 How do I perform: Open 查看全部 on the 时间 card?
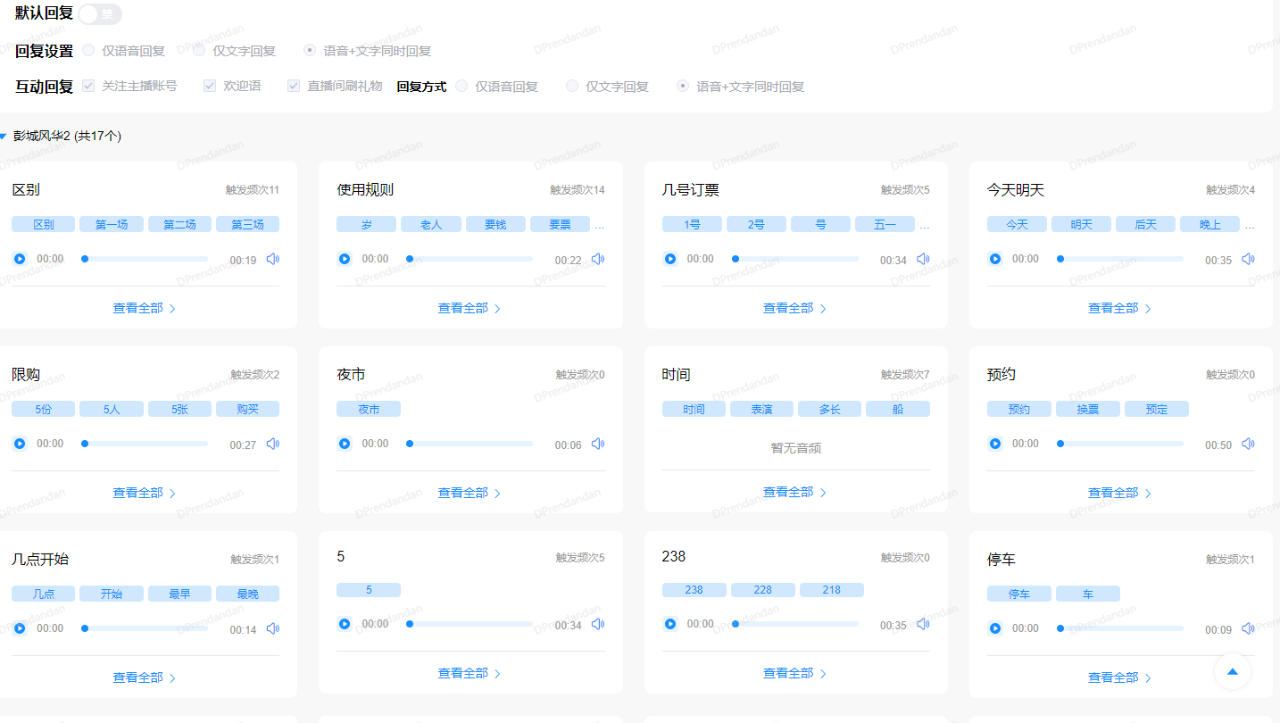[x=793, y=492]
